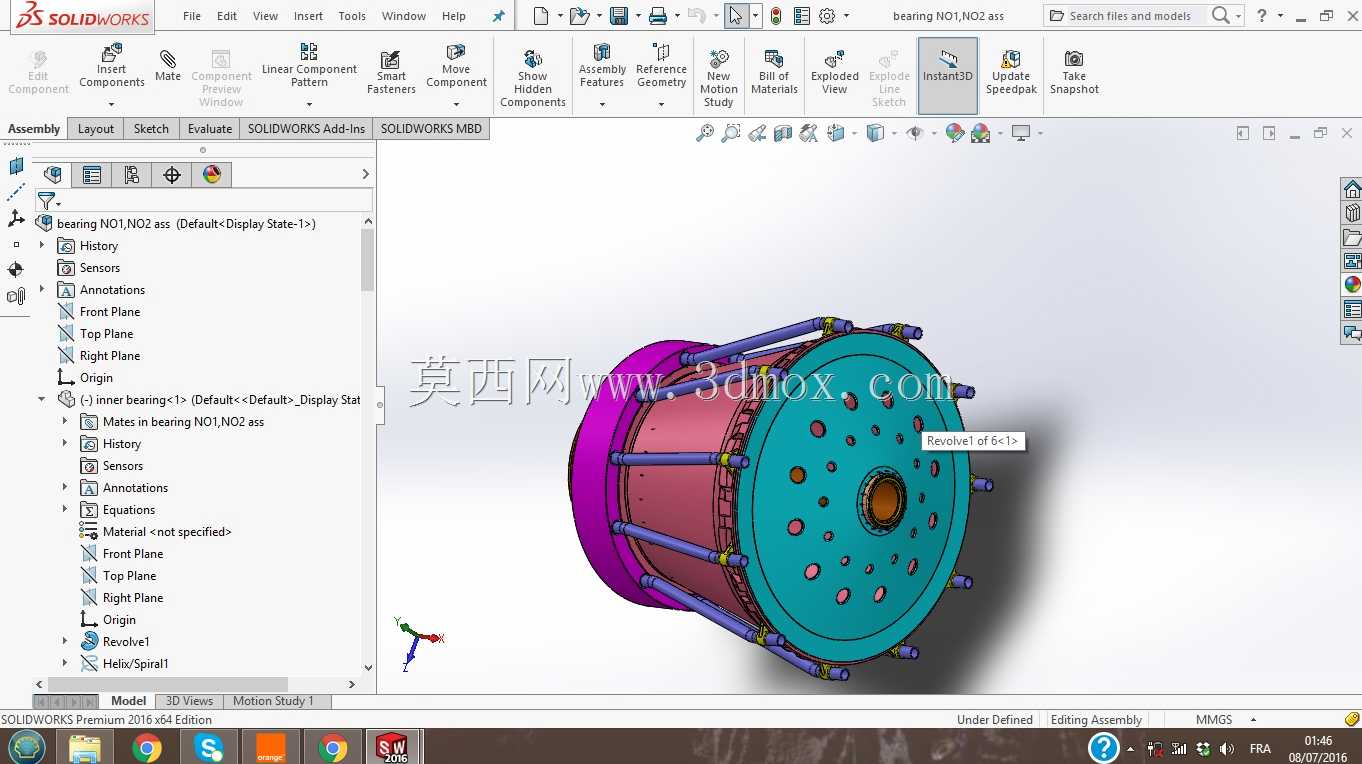Image resolution: width=1362 pixels, height=764 pixels.
Task: Switch to 3D Views tab
Action: click(189, 701)
